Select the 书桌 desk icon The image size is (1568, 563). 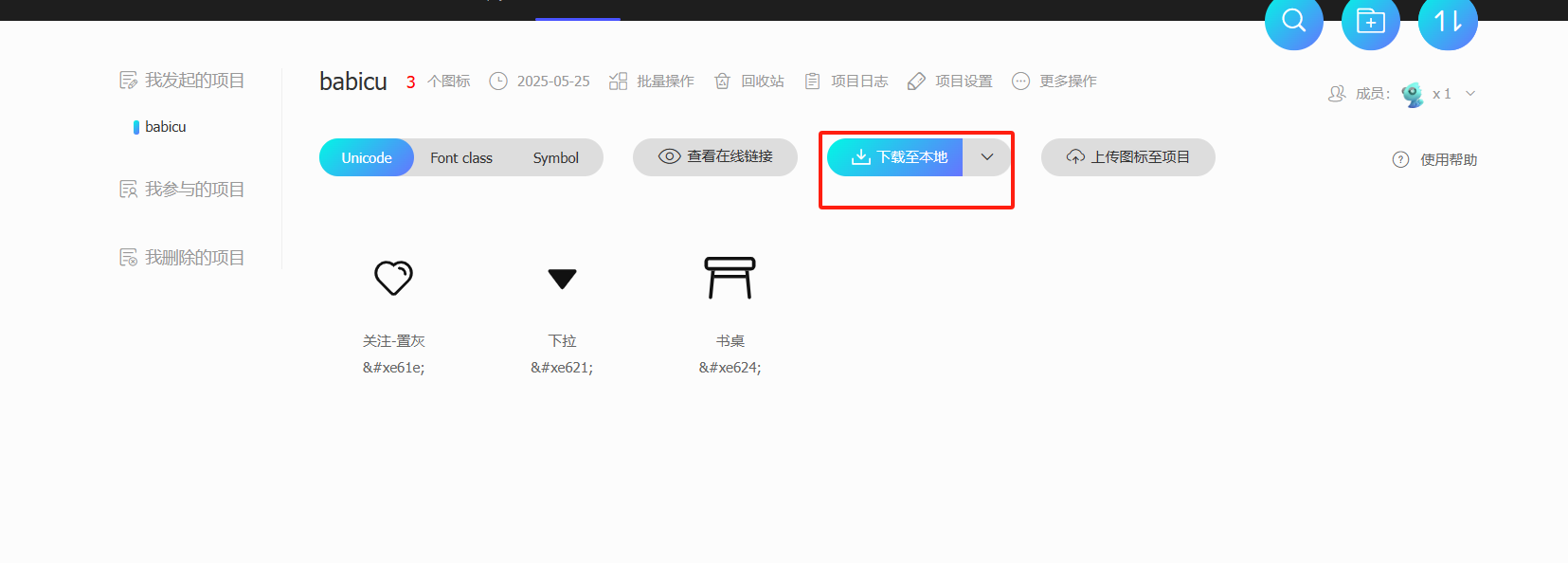point(730,278)
